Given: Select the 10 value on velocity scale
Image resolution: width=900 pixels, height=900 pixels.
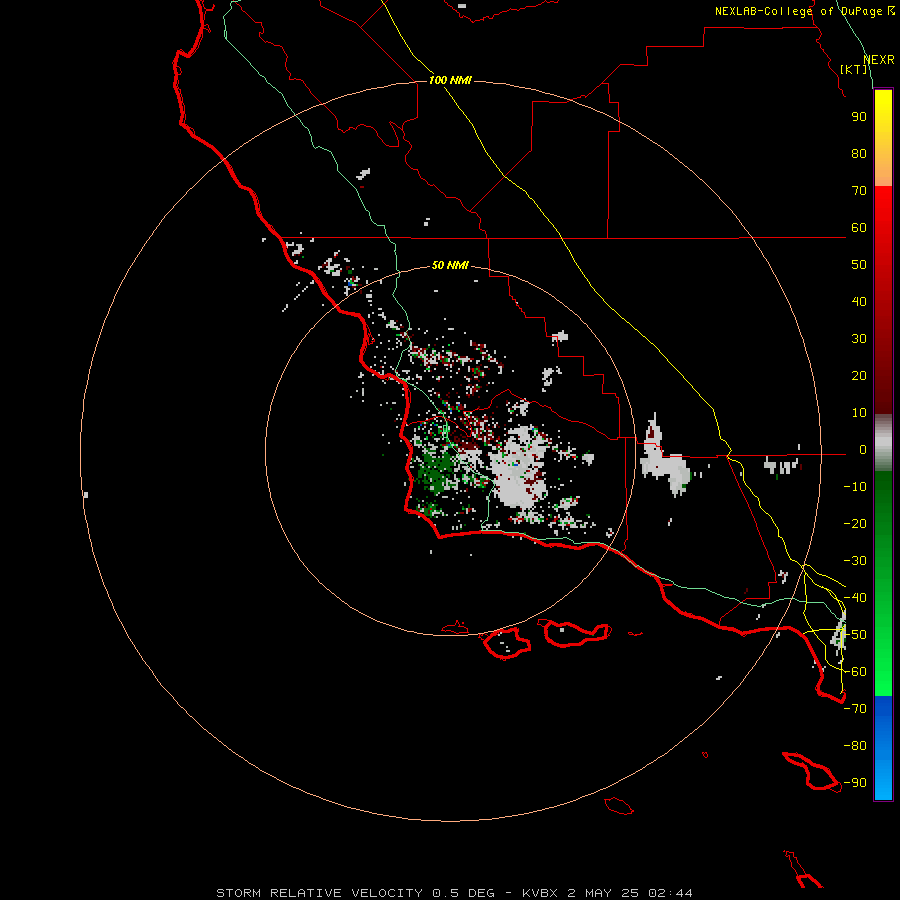Looking at the screenshot, I should pos(859,413).
